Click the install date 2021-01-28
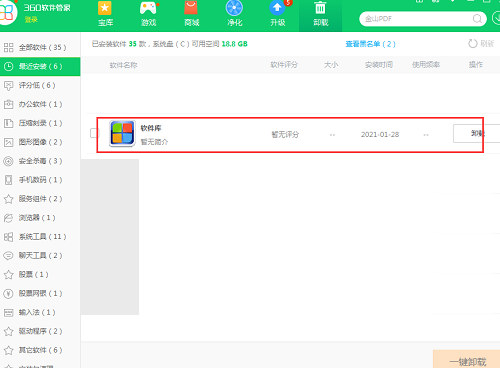This screenshot has height=368, width=500. coord(380,134)
